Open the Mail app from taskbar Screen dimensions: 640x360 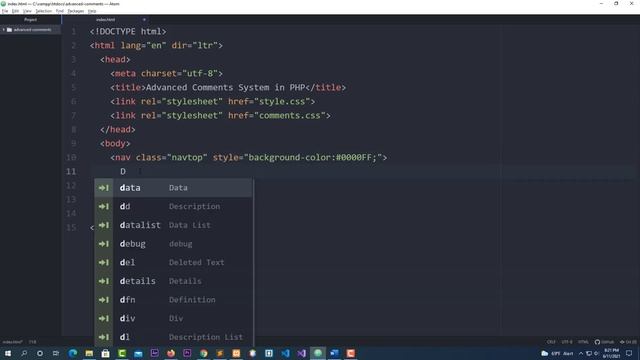(x=138, y=353)
